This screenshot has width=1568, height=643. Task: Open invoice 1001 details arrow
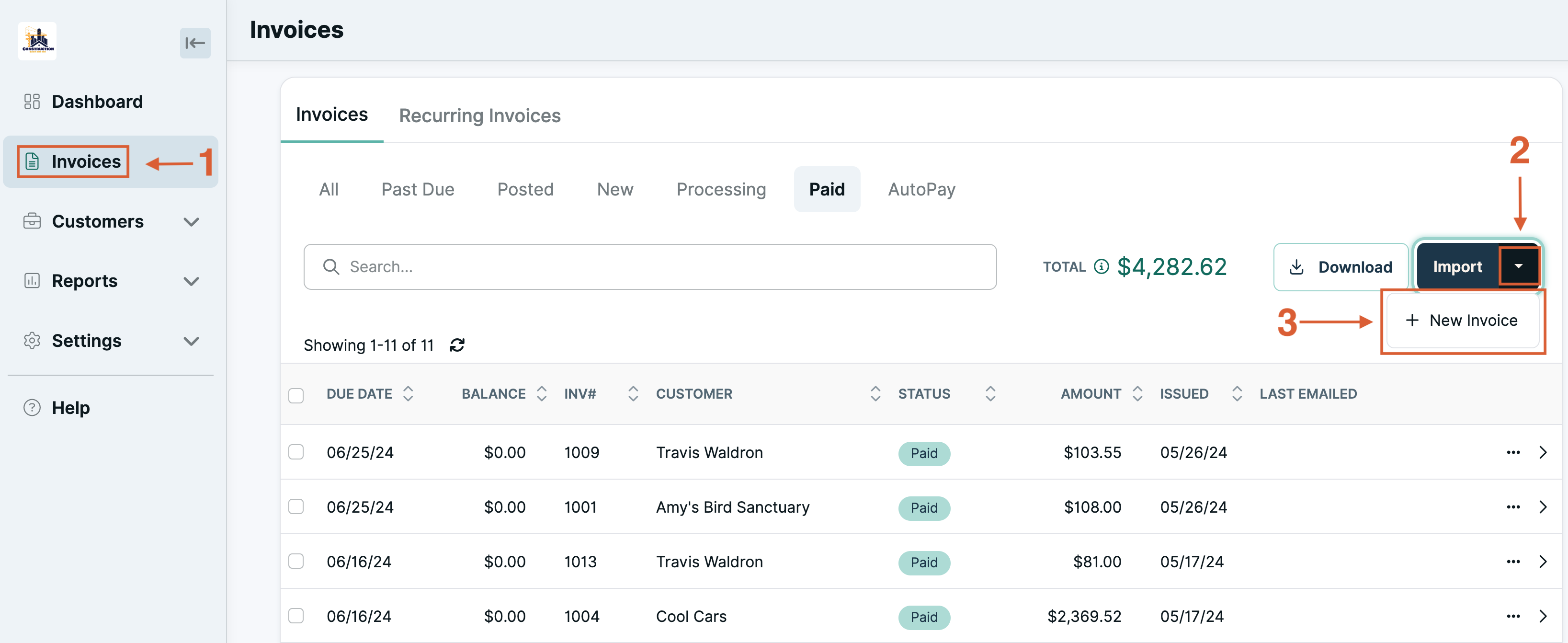pyautogui.click(x=1543, y=507)
